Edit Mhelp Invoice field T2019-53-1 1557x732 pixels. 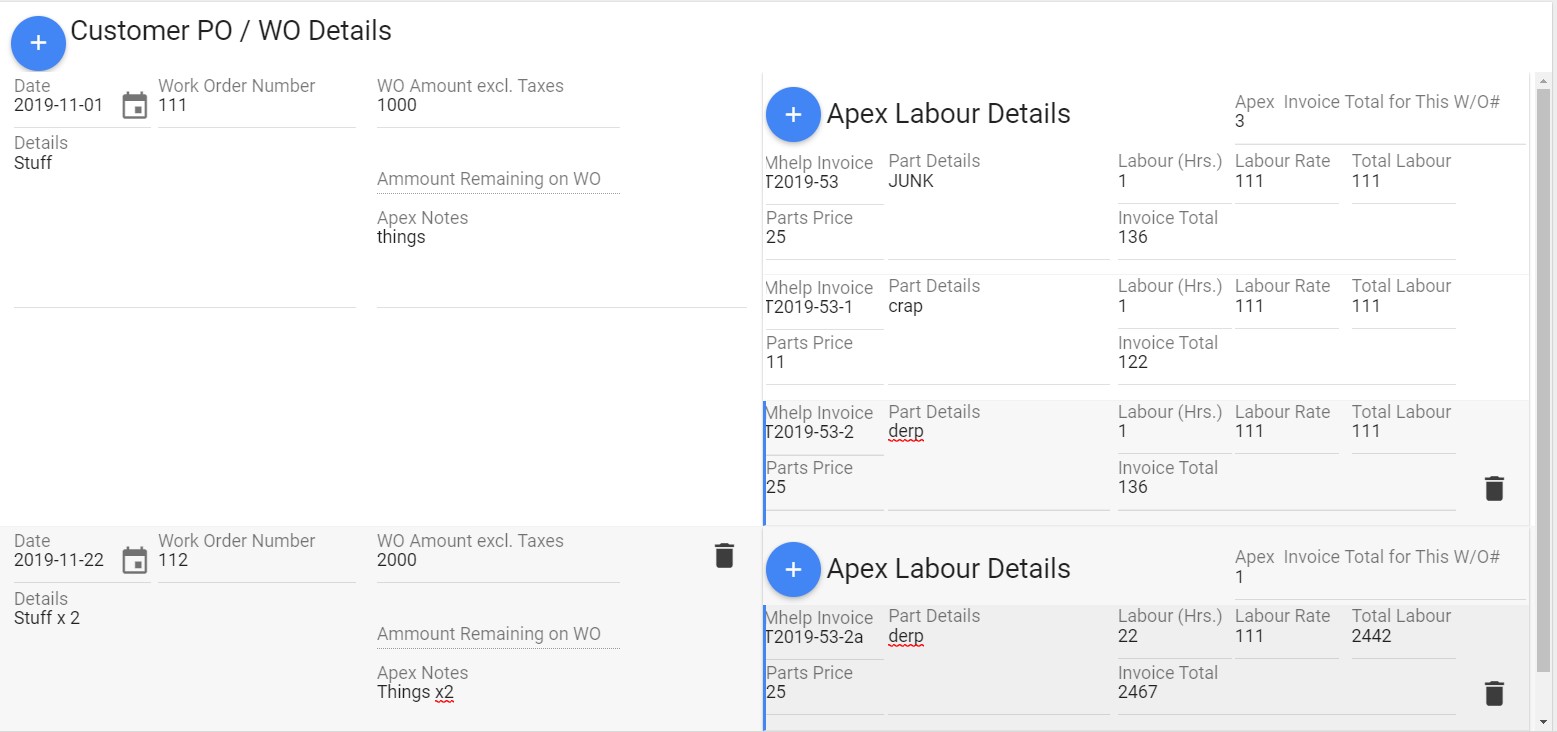[x=822, y=307]
